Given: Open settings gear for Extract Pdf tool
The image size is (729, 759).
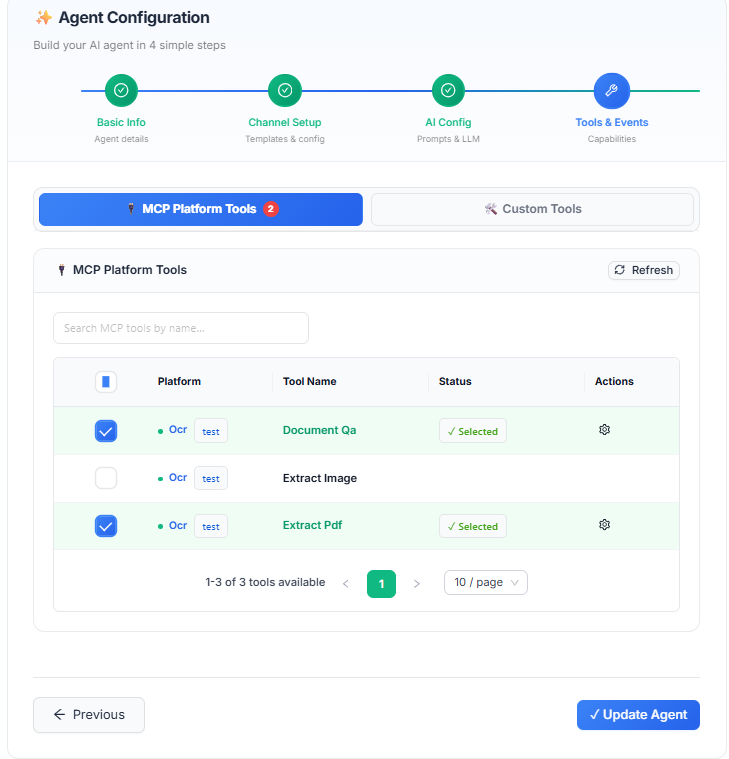Looking at the screenshot, I should pyautogui.click(x=604, y=525).
